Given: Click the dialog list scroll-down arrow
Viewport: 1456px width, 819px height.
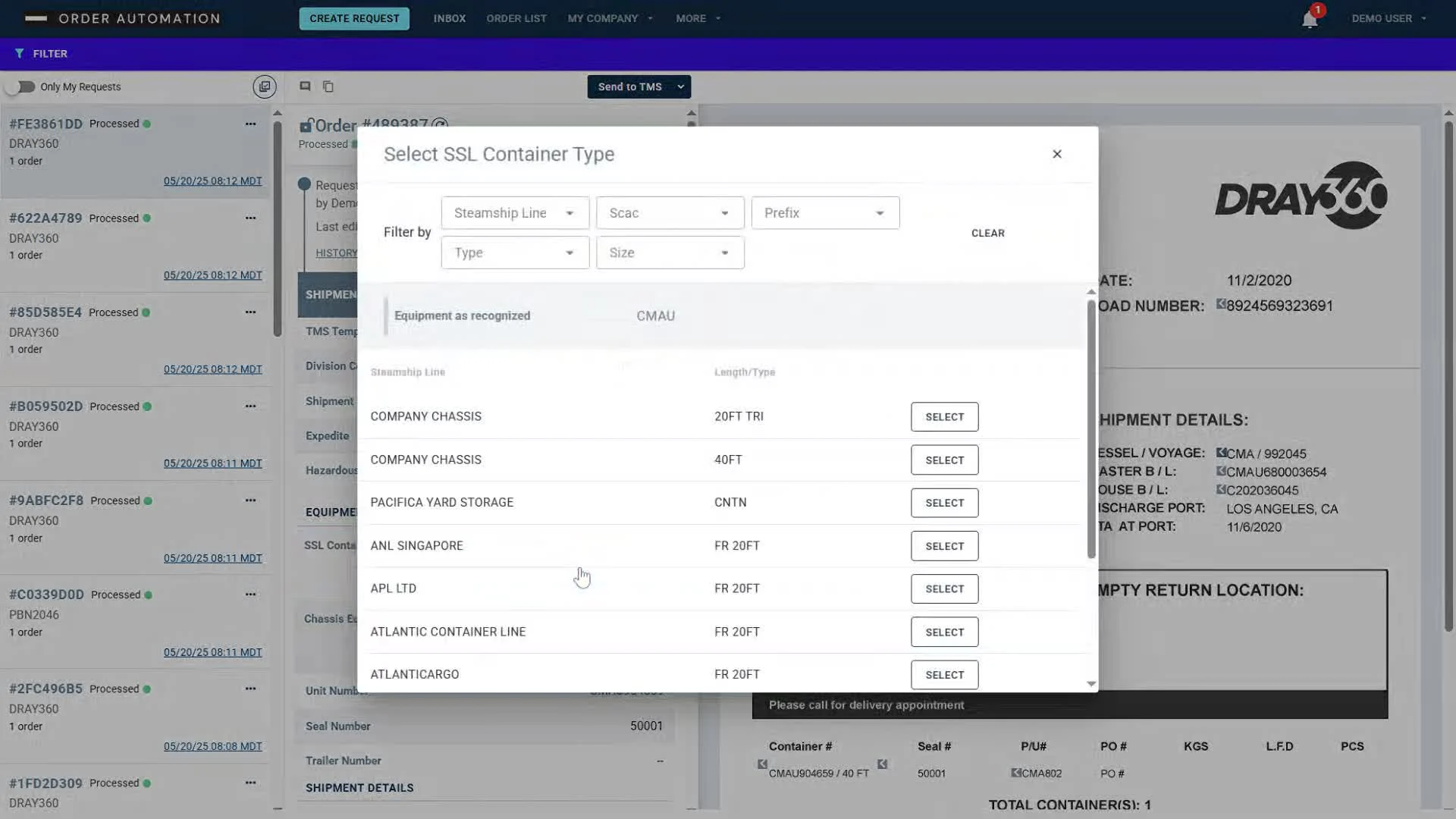Looking at the screenshot, I should pos(1091,684).
